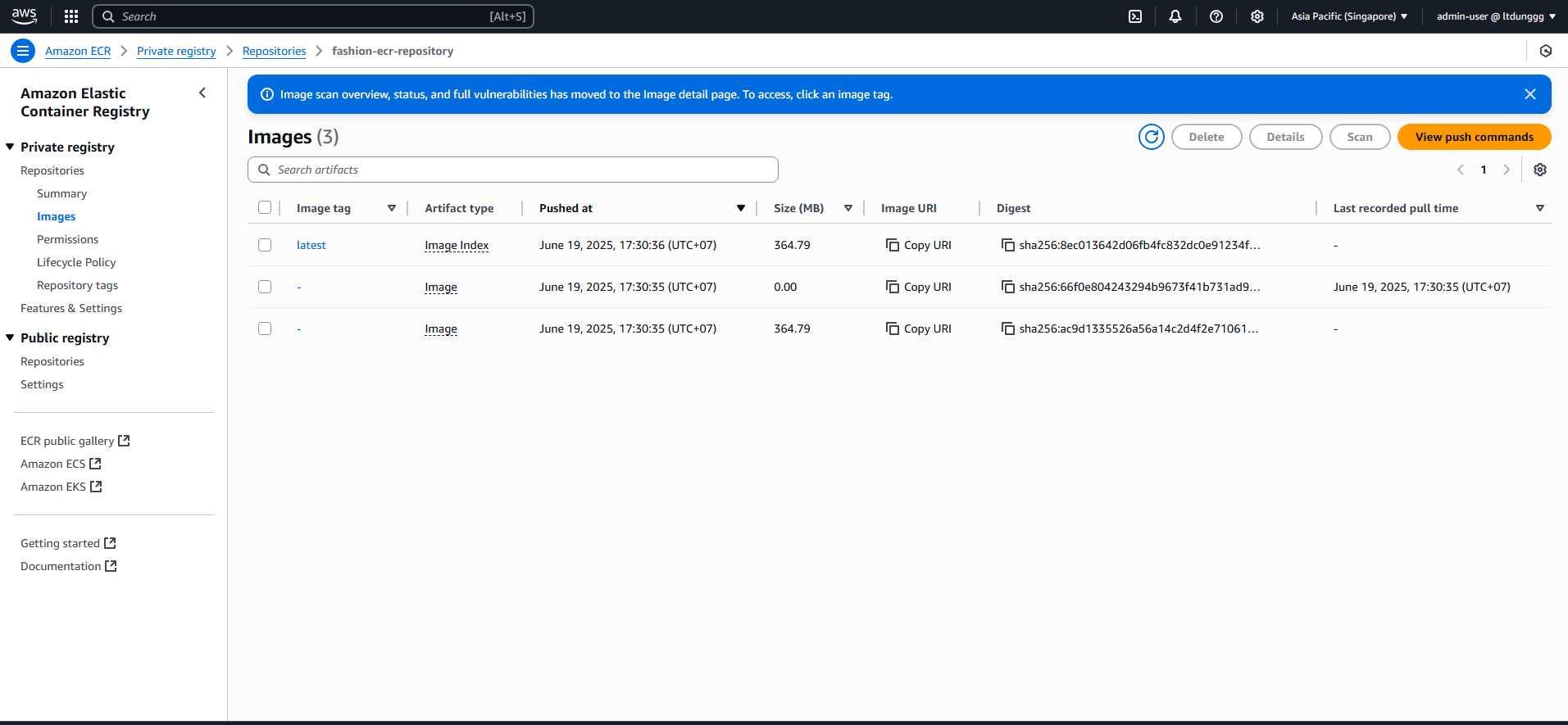The width and height of the screenshot is (1568, 725).
Task: Open Amazon ECS external link
Action: coord(61,464)
